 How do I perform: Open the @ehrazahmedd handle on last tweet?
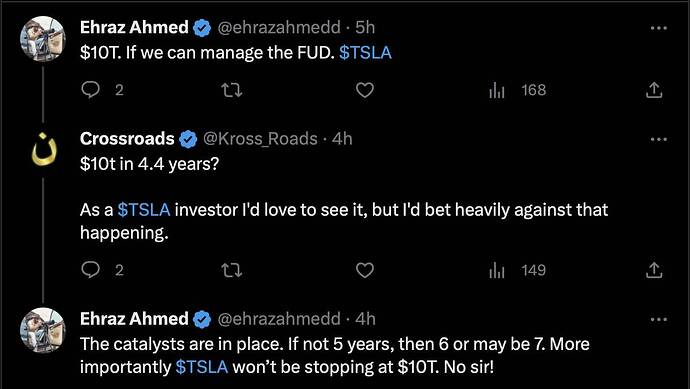[279, 319]
